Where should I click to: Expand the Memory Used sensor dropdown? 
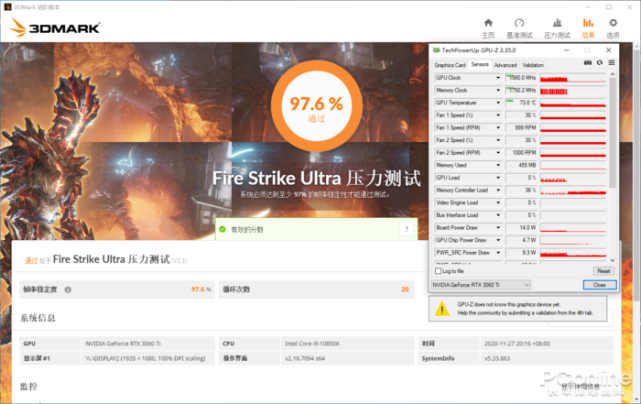click(x=498, y=165)
